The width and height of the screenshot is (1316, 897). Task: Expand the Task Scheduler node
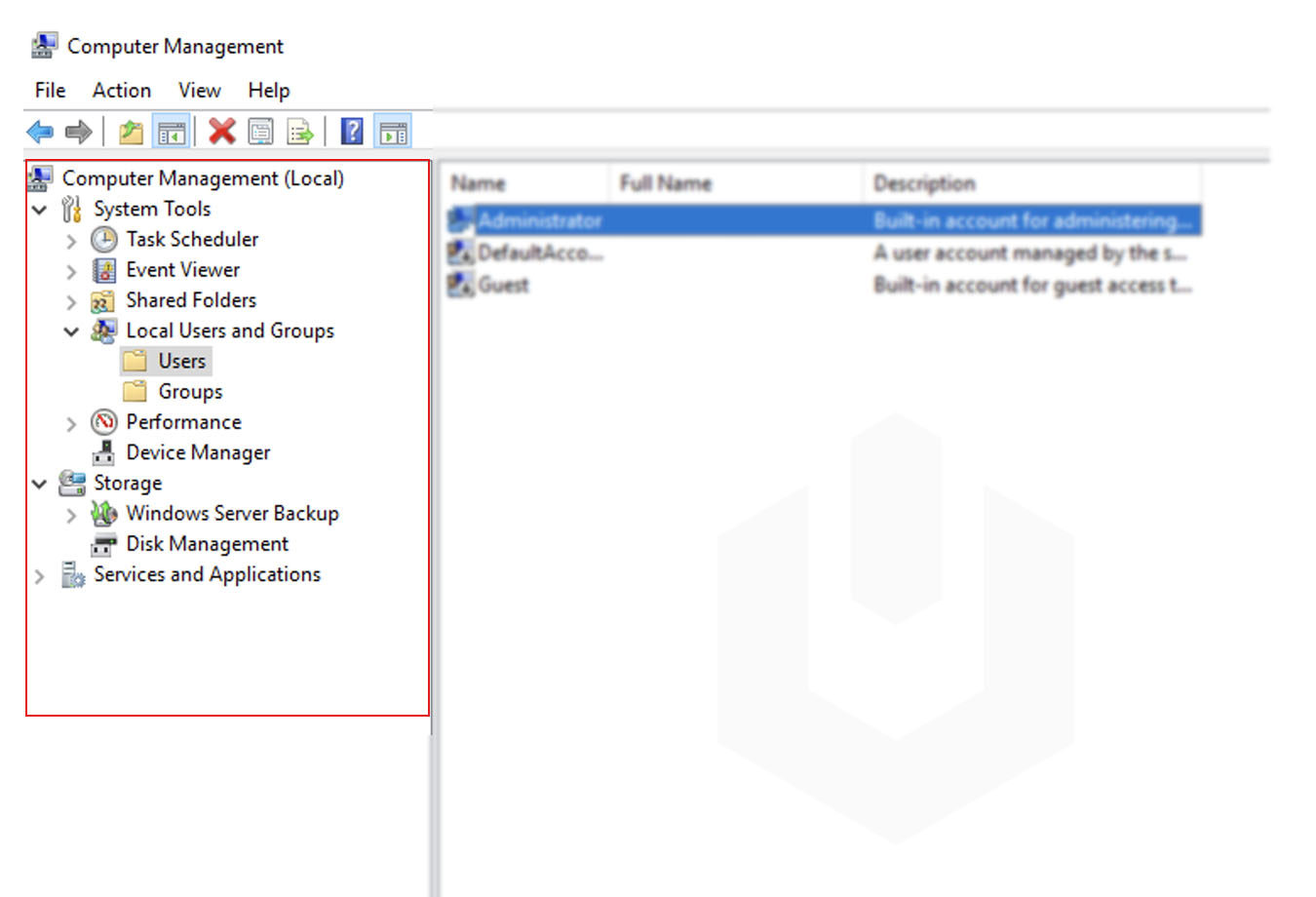71,240
